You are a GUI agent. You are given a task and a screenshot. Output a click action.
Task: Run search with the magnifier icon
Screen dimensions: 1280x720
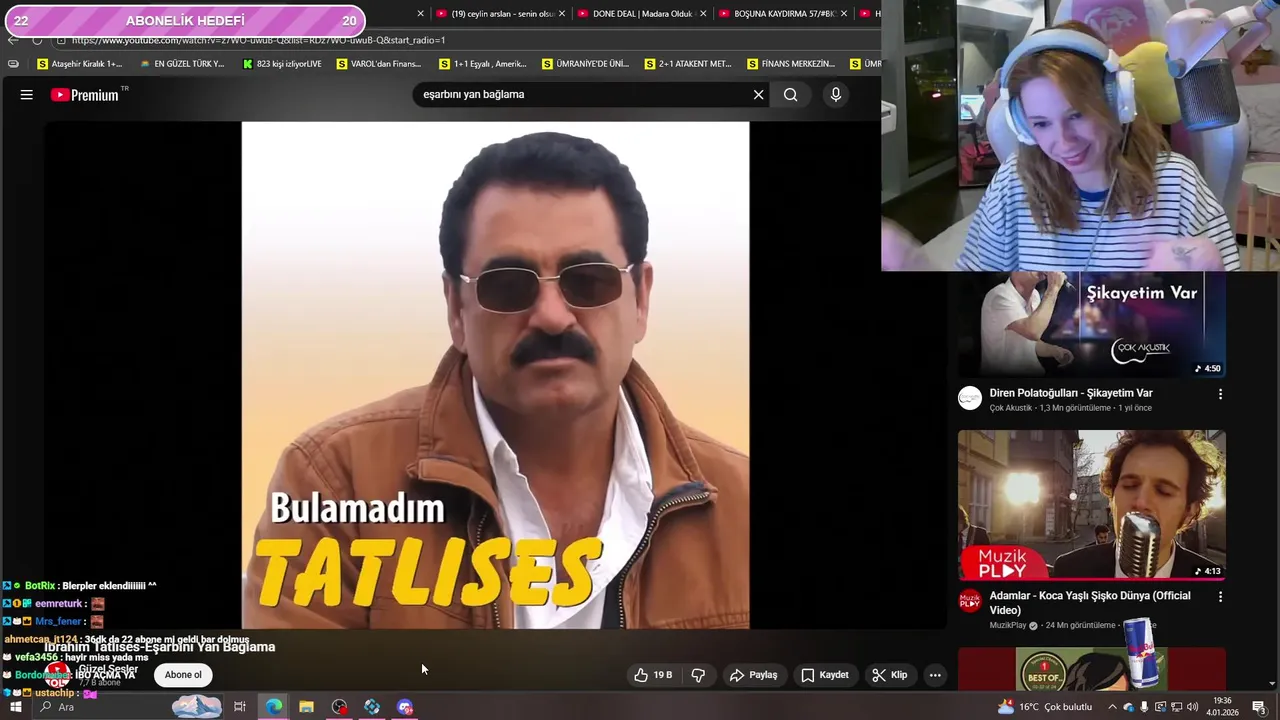pyautogui.click(x=791, y=95)
